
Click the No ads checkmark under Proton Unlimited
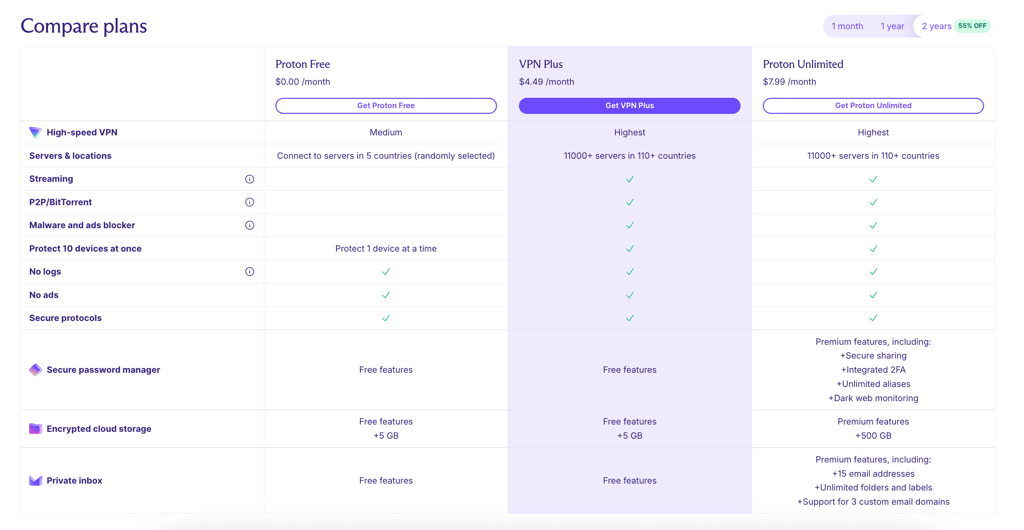[873, 295]
